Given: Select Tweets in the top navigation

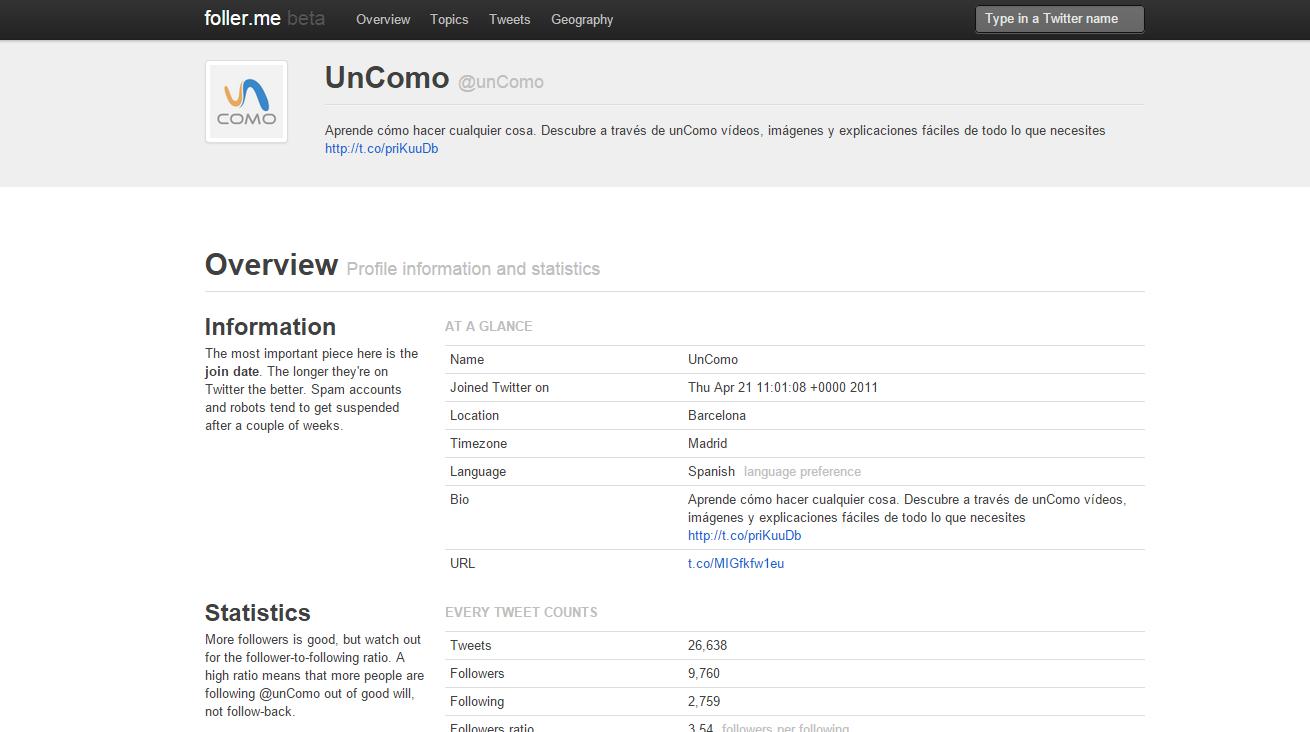Looking at the screenshot, I should (x=509, y=19).
